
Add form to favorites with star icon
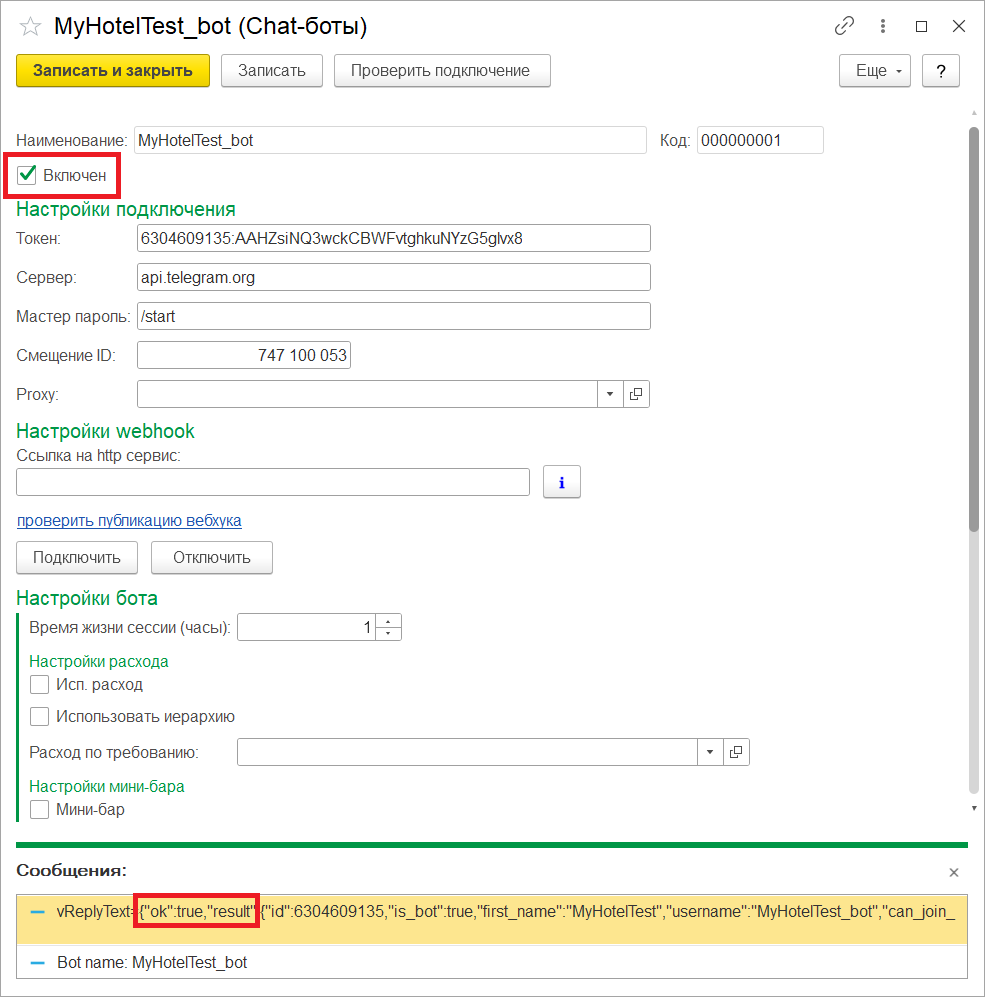[x=30, y=27]
